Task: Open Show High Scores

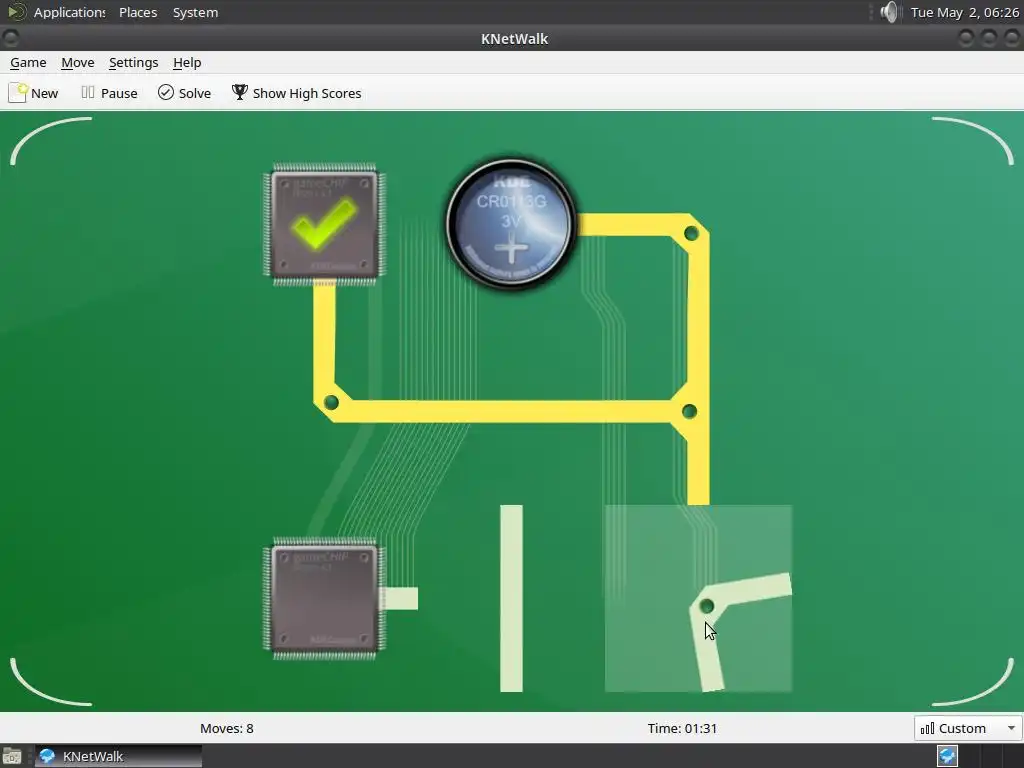Action: point(296,93)
